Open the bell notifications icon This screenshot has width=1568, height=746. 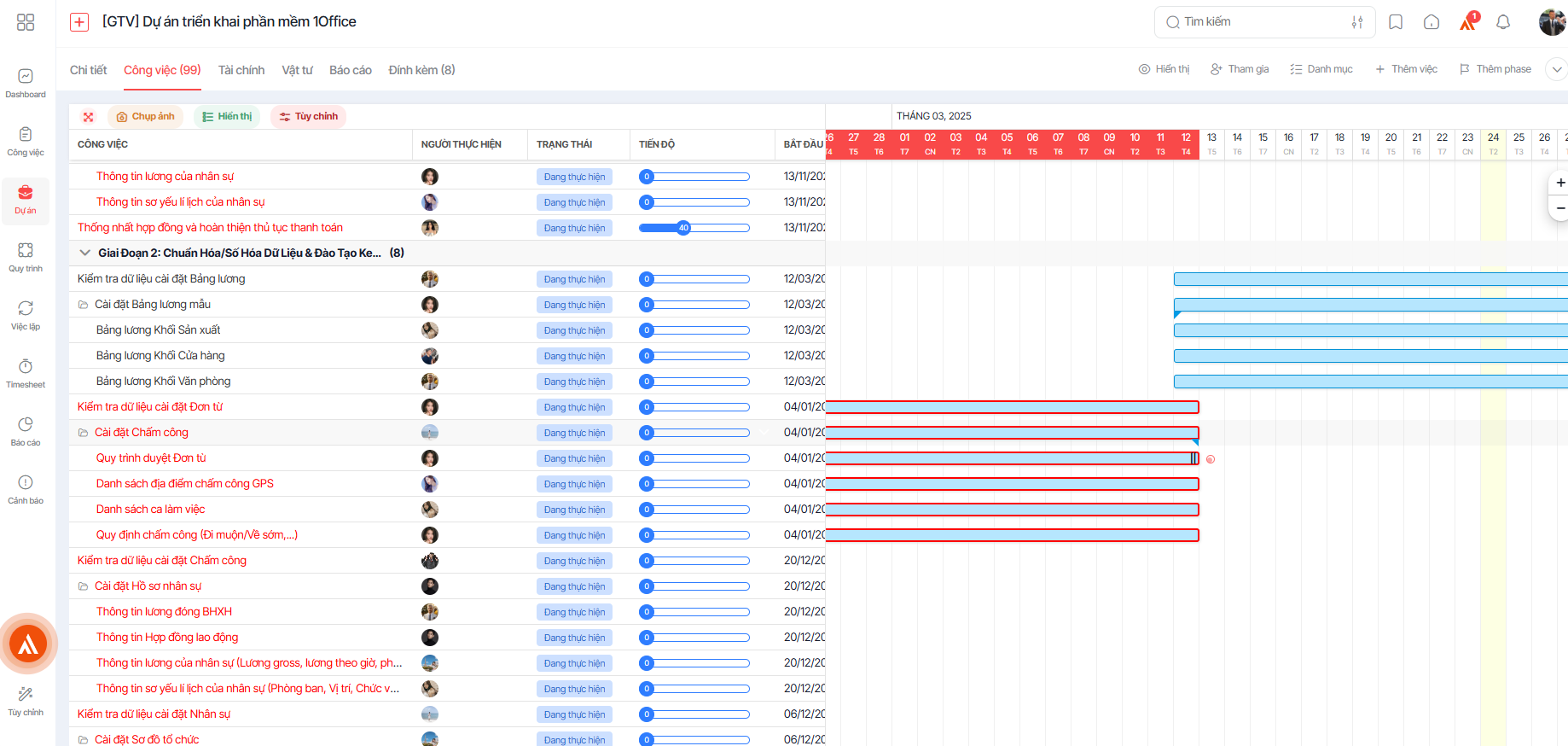(x=1503, y=22)
